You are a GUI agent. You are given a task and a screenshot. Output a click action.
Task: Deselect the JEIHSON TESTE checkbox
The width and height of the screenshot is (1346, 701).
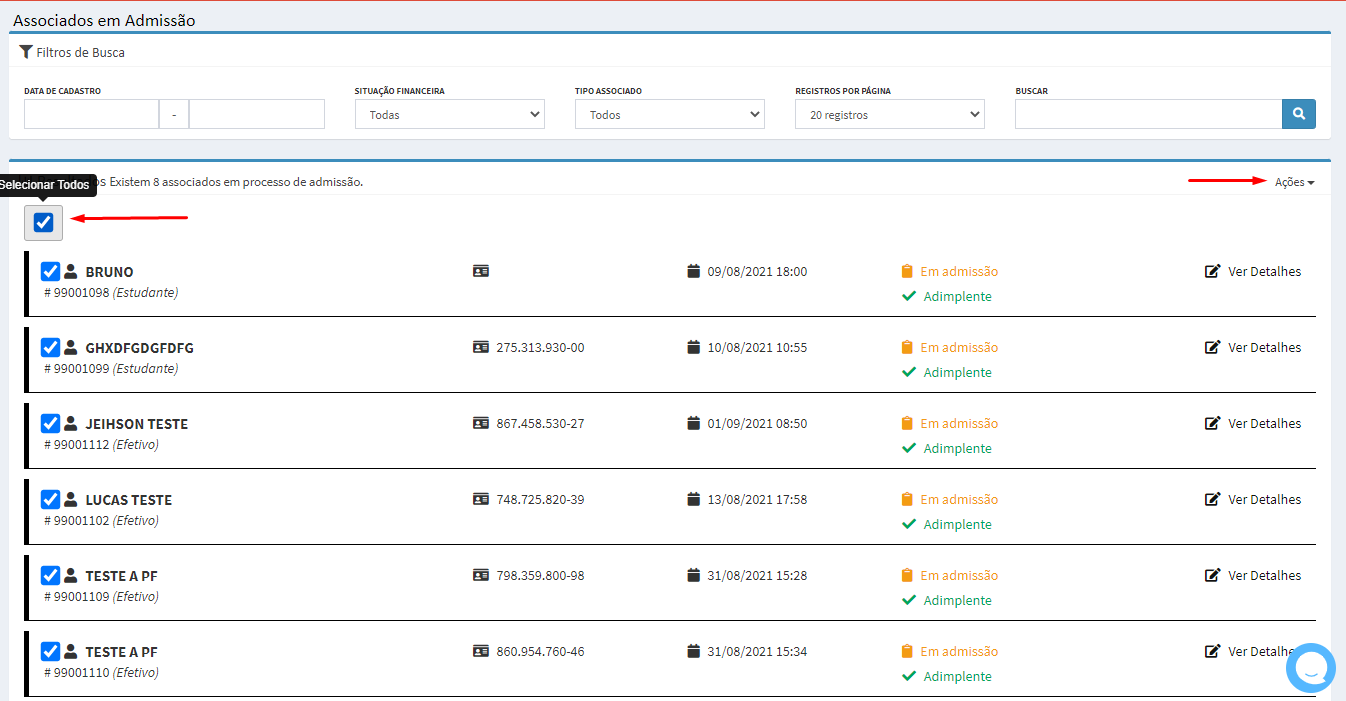tap(50, 424)
